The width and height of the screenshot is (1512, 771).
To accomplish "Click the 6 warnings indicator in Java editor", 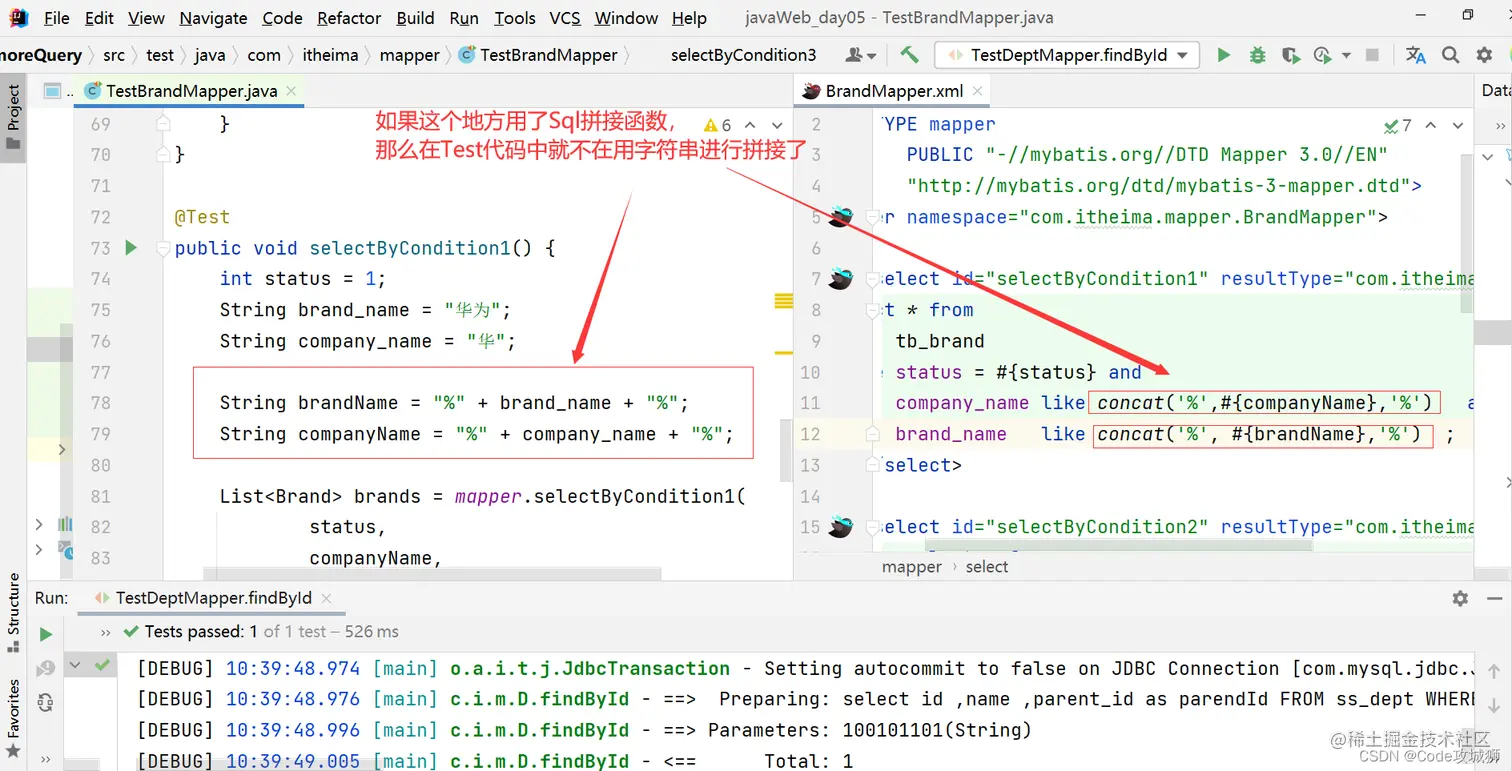I will 718,125.
